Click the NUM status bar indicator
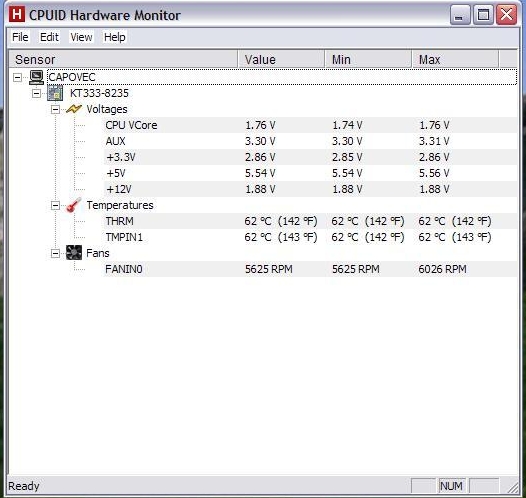This screenshot has width=526, height=498. pyautogui.click(x=452, y=486)
